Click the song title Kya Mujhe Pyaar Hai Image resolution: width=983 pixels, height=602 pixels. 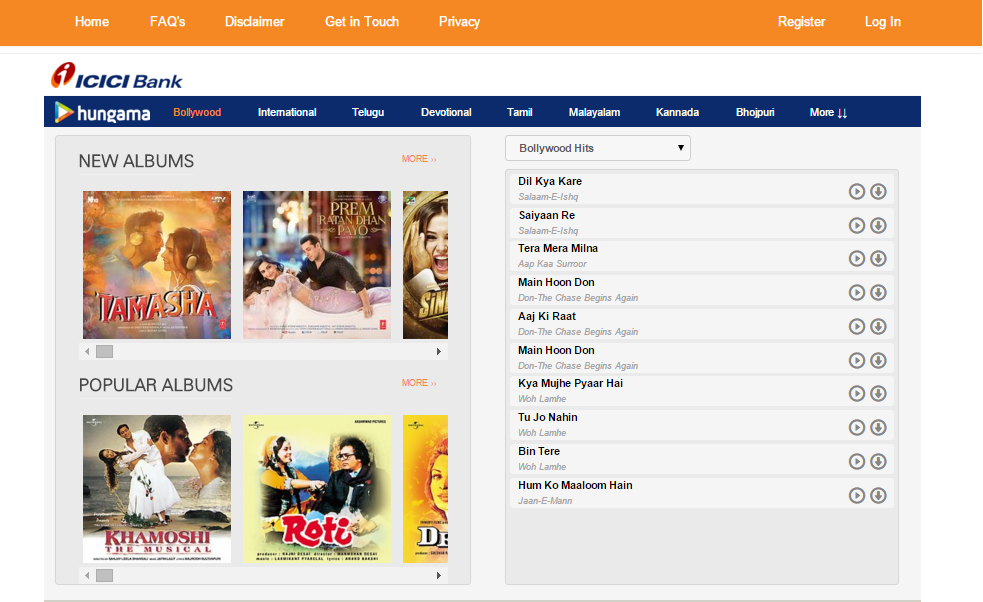[570, 383]
